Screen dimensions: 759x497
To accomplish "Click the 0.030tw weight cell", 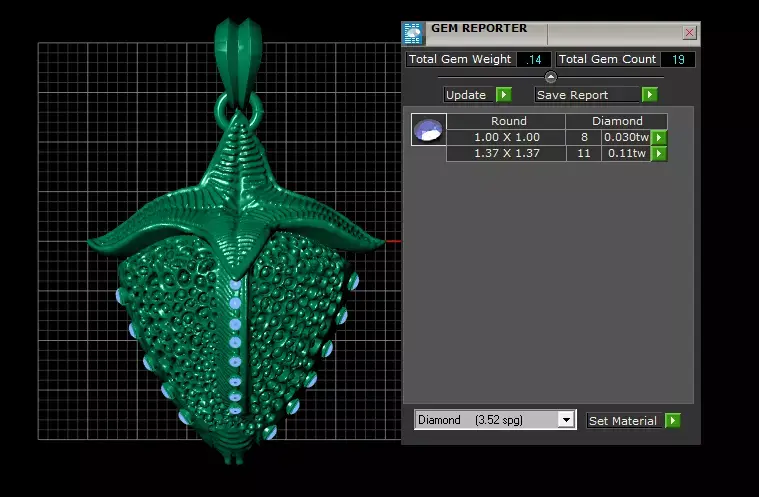I will coord(626,137).
